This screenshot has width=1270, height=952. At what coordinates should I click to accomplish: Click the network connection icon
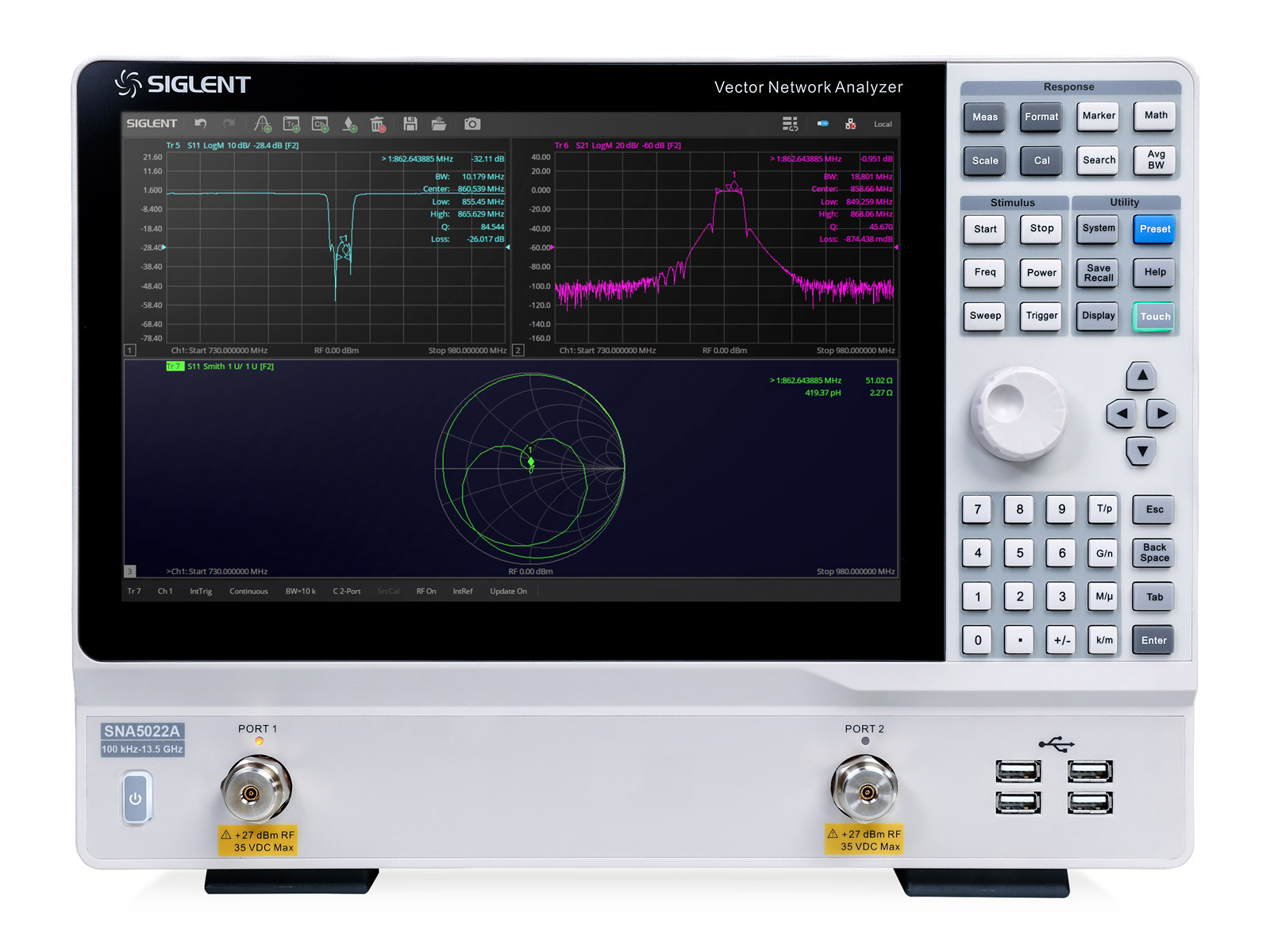point(850,124)
